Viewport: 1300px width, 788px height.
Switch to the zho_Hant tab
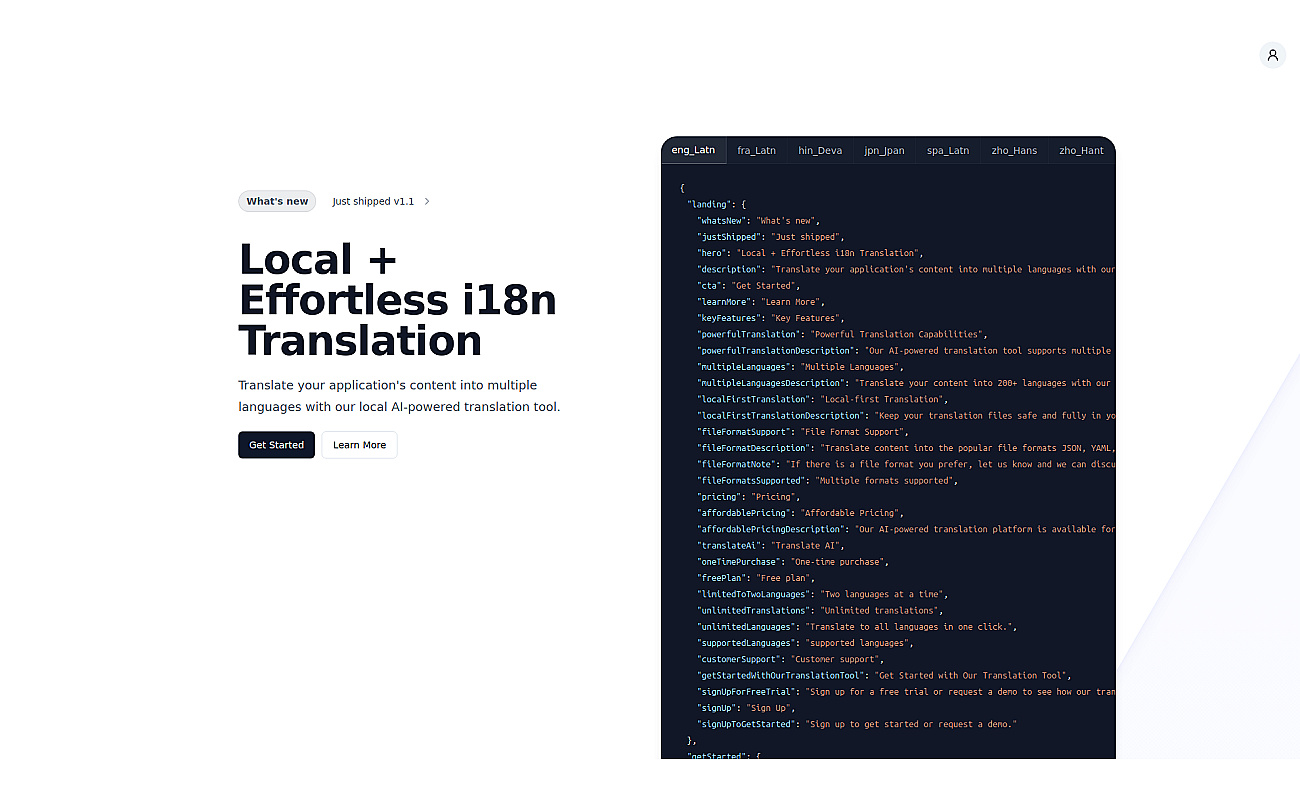tap(1081, 151)
